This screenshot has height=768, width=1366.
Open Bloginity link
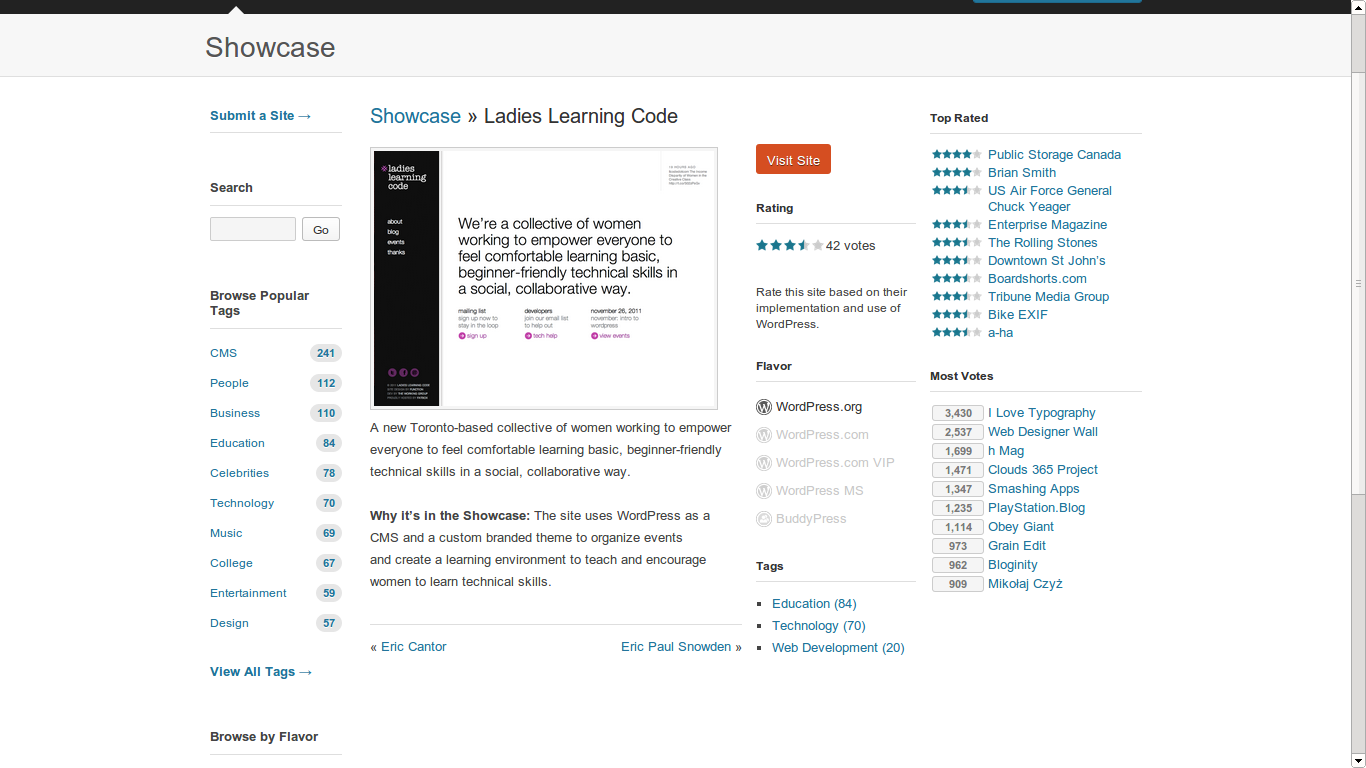1013,565
